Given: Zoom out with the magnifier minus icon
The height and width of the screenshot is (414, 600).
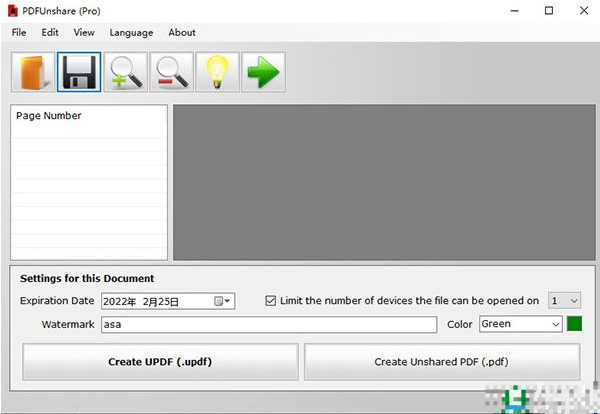Looking at the screenshot, I should (171, 72).
